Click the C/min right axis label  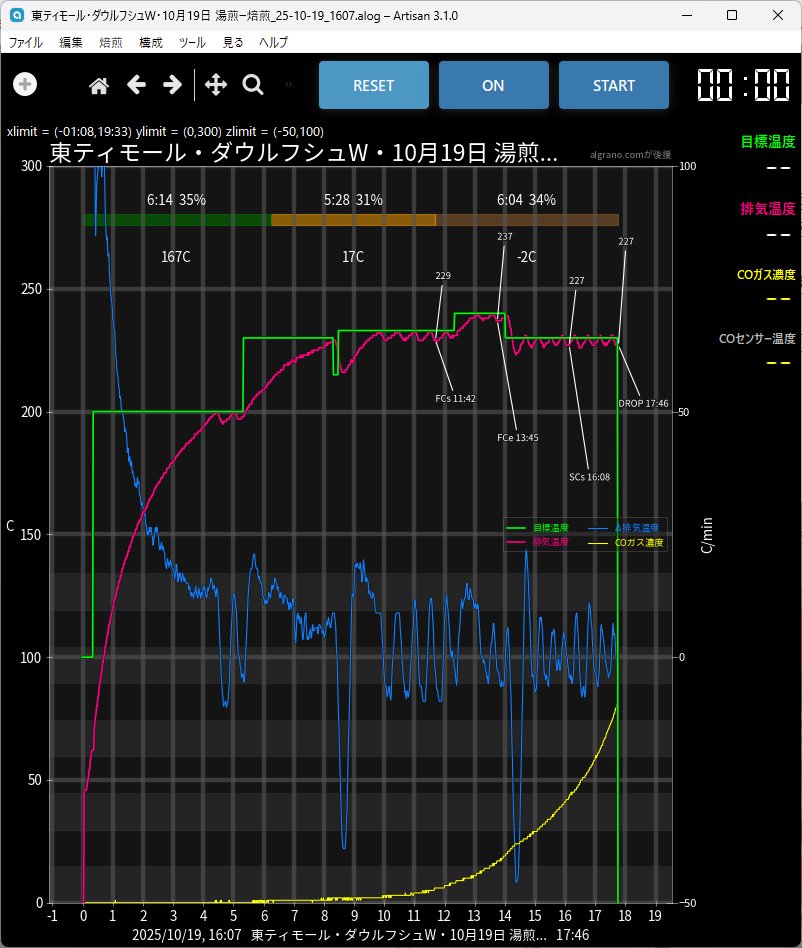(707, 535)
